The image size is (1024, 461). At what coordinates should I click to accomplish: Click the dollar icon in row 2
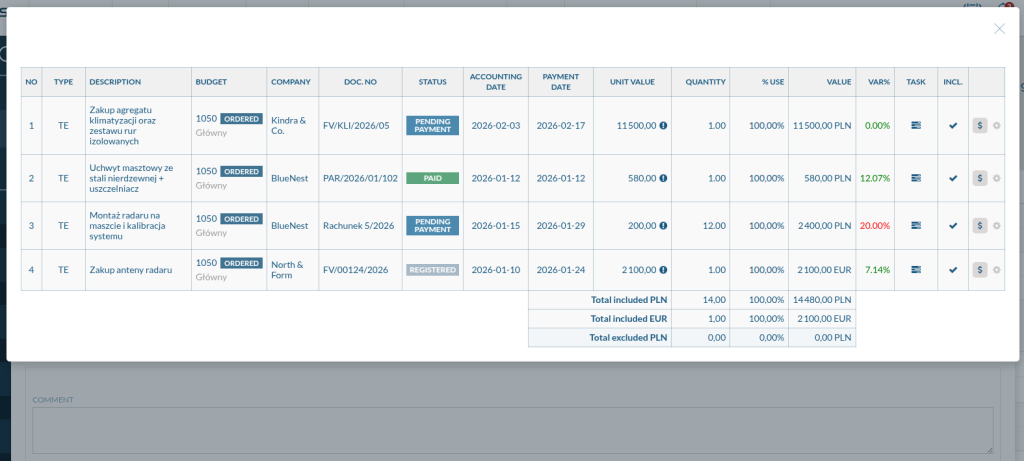tap(980, 178)
